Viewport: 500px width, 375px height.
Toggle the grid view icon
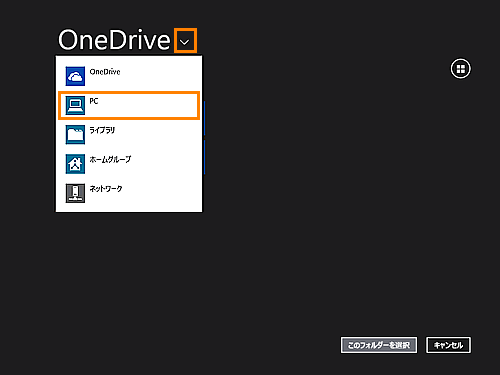pyautogui.click(x=461, y=69)
